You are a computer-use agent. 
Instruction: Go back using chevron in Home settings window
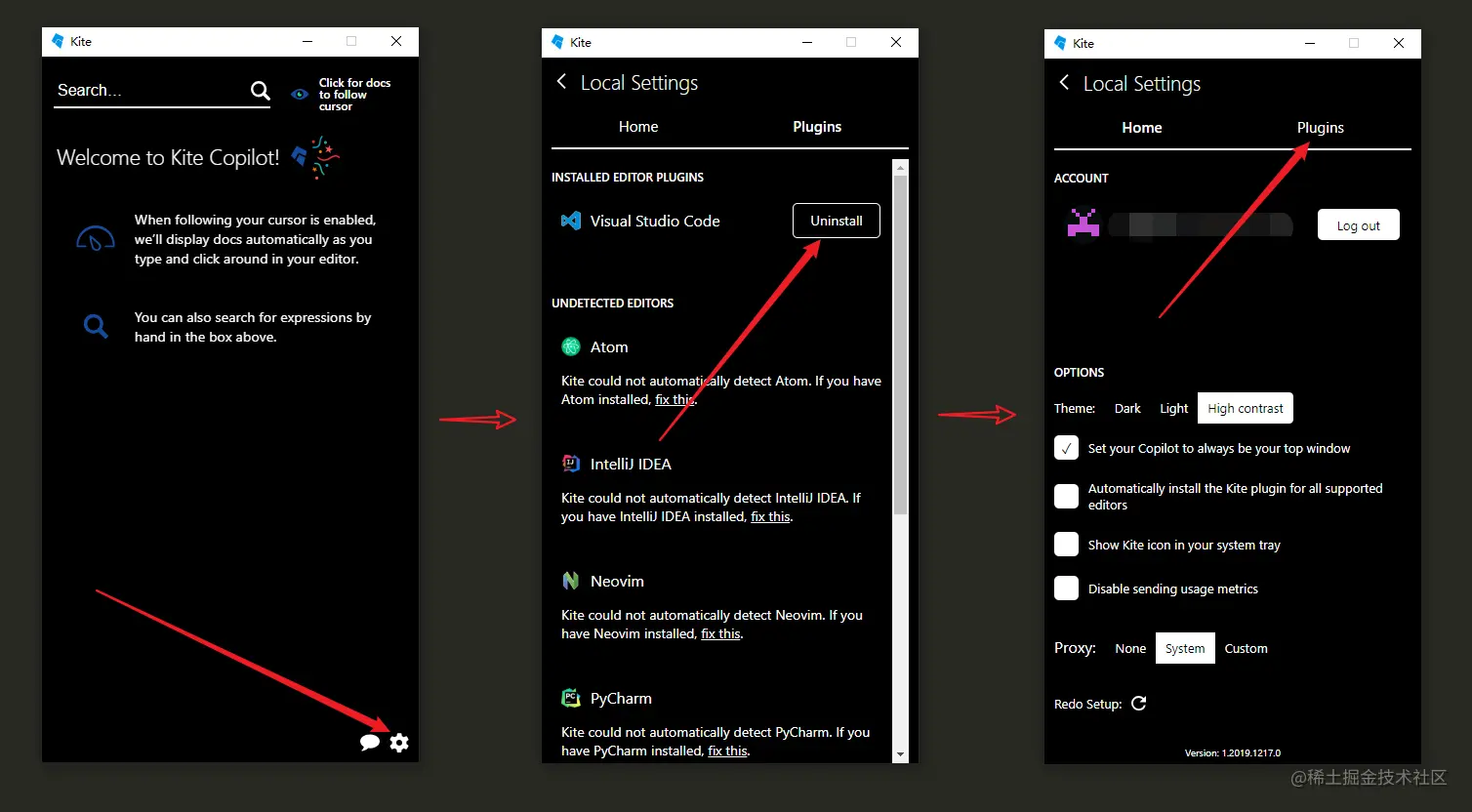[x=1064, y=83]
